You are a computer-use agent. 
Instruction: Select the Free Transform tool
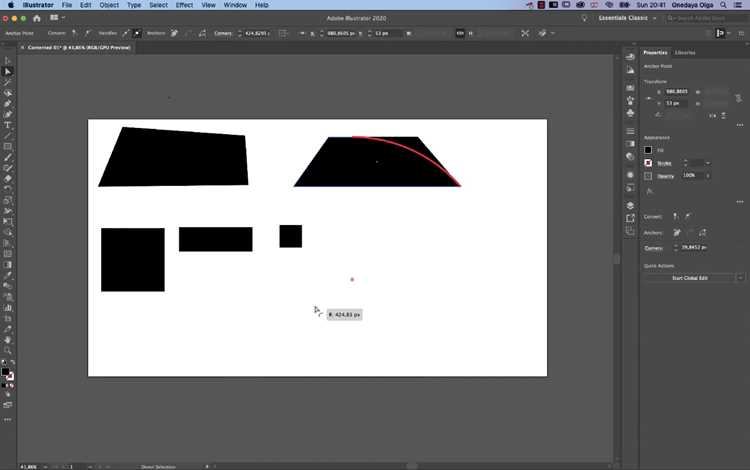pyautogui.click(x=8, y=221)
